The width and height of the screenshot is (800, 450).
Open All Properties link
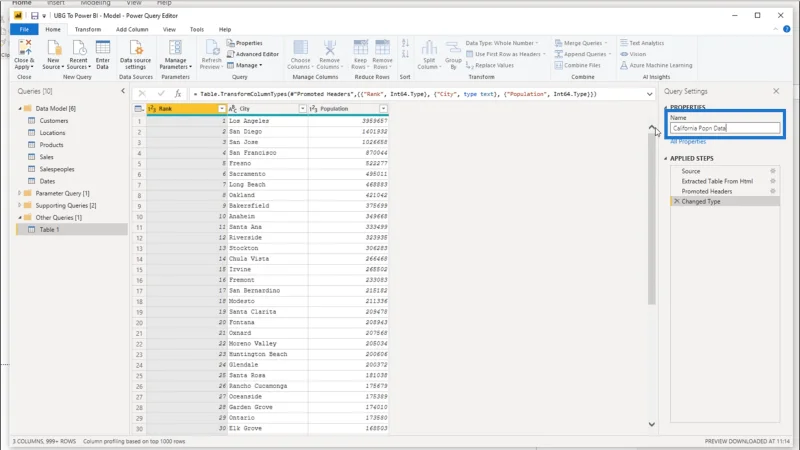tap(688, 141)
